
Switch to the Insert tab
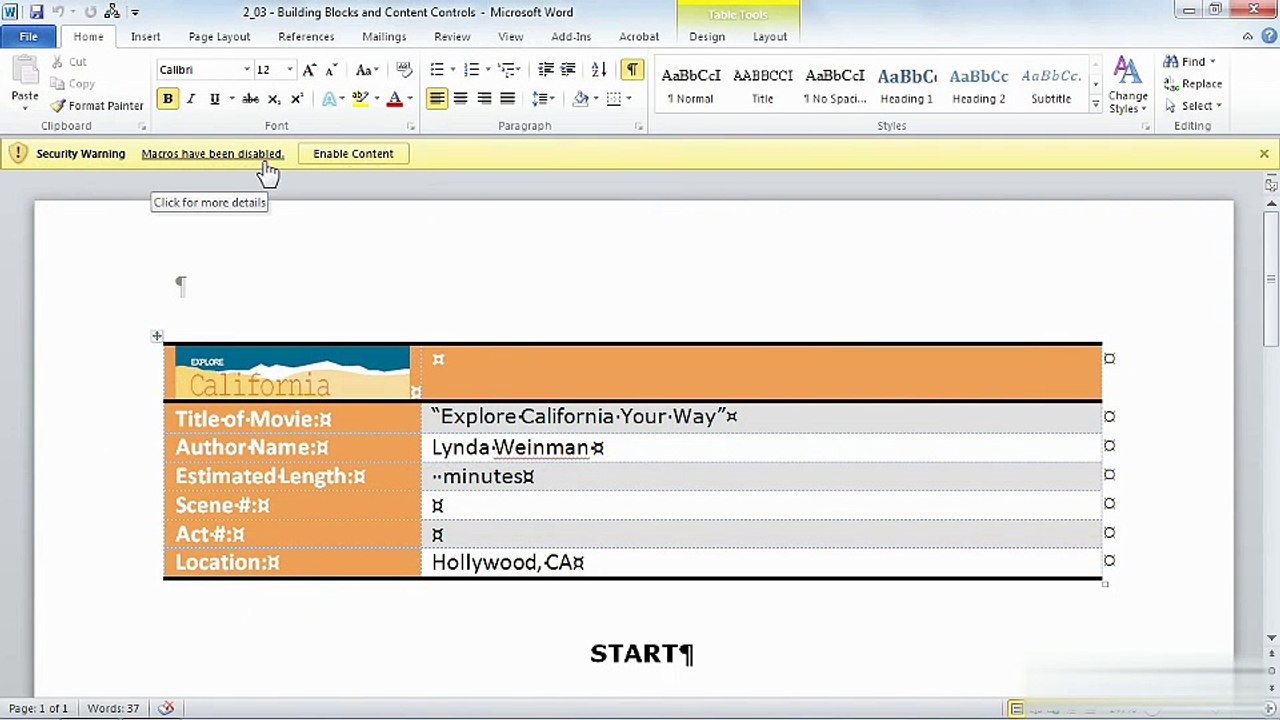145,36
